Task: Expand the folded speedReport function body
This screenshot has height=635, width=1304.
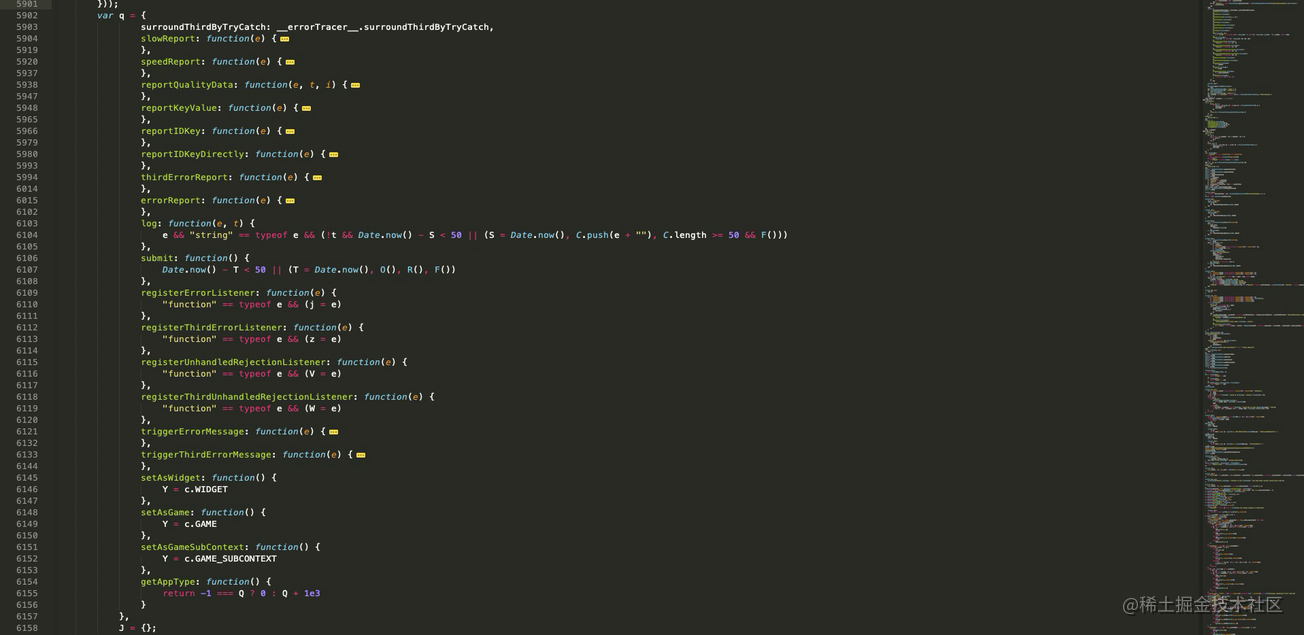Action: coord(290,62)
